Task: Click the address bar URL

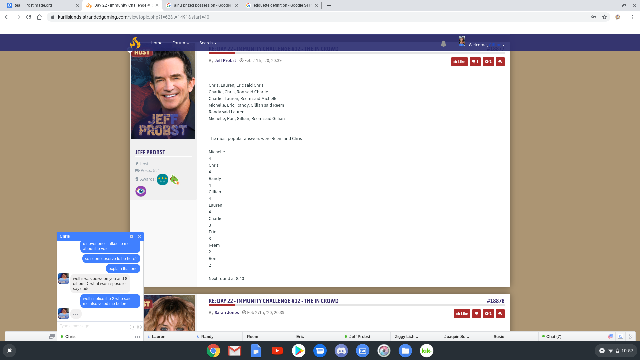Action: click(x=133, y=17)
